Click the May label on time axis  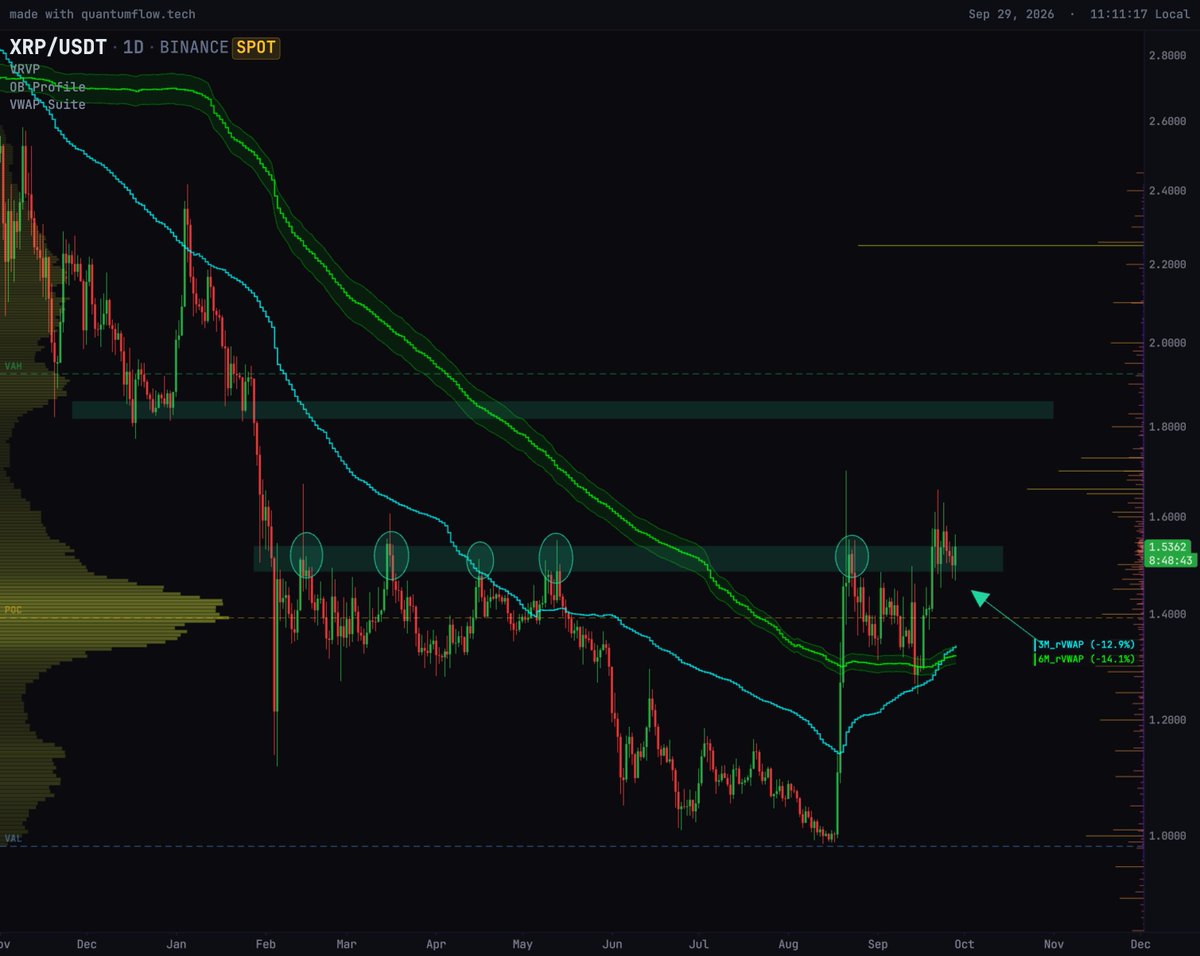click(x=522, y=944)
